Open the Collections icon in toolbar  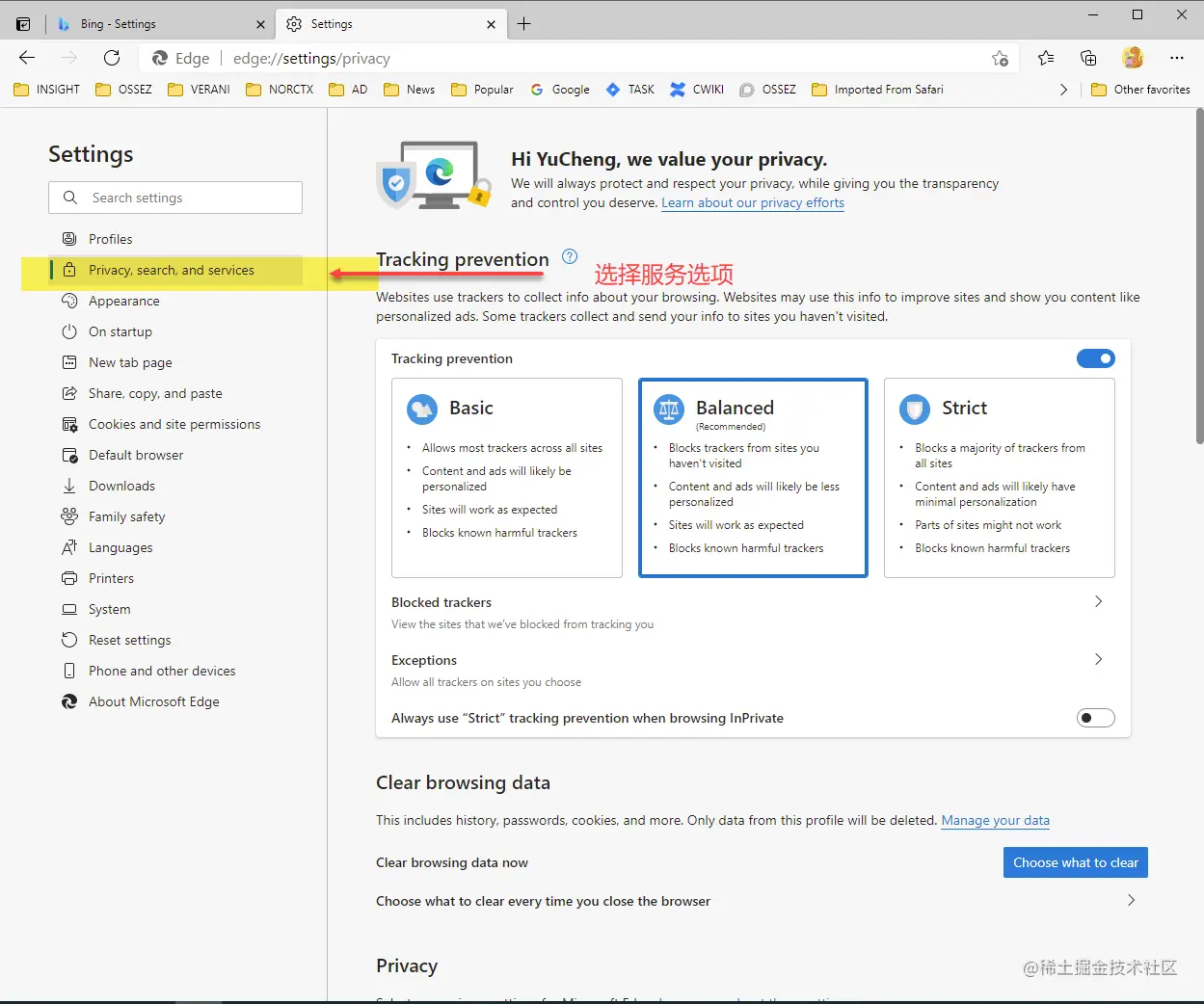pyautogui.click(x=1088, y=58)
